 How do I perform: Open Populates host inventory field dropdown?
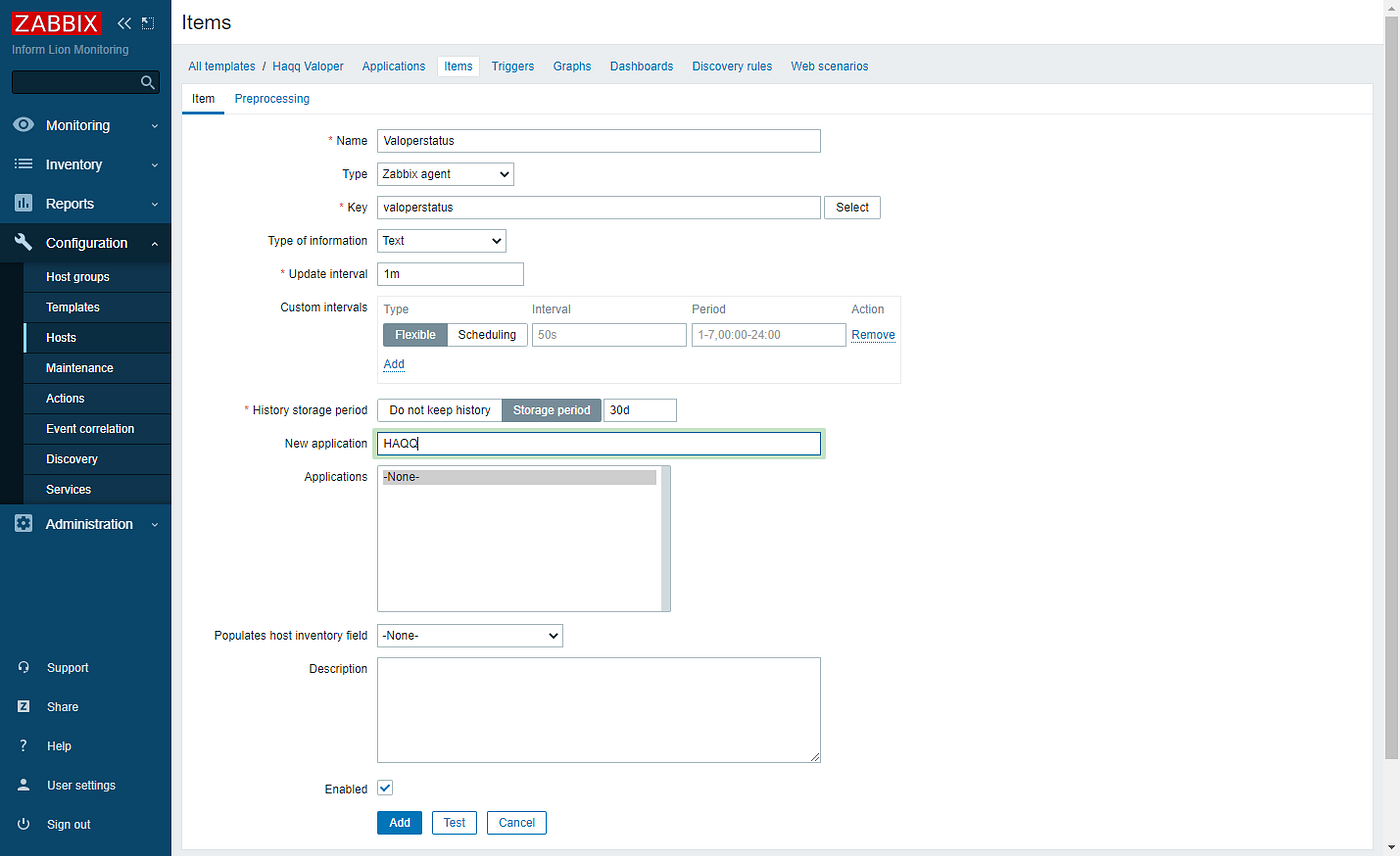pos(470,635)
